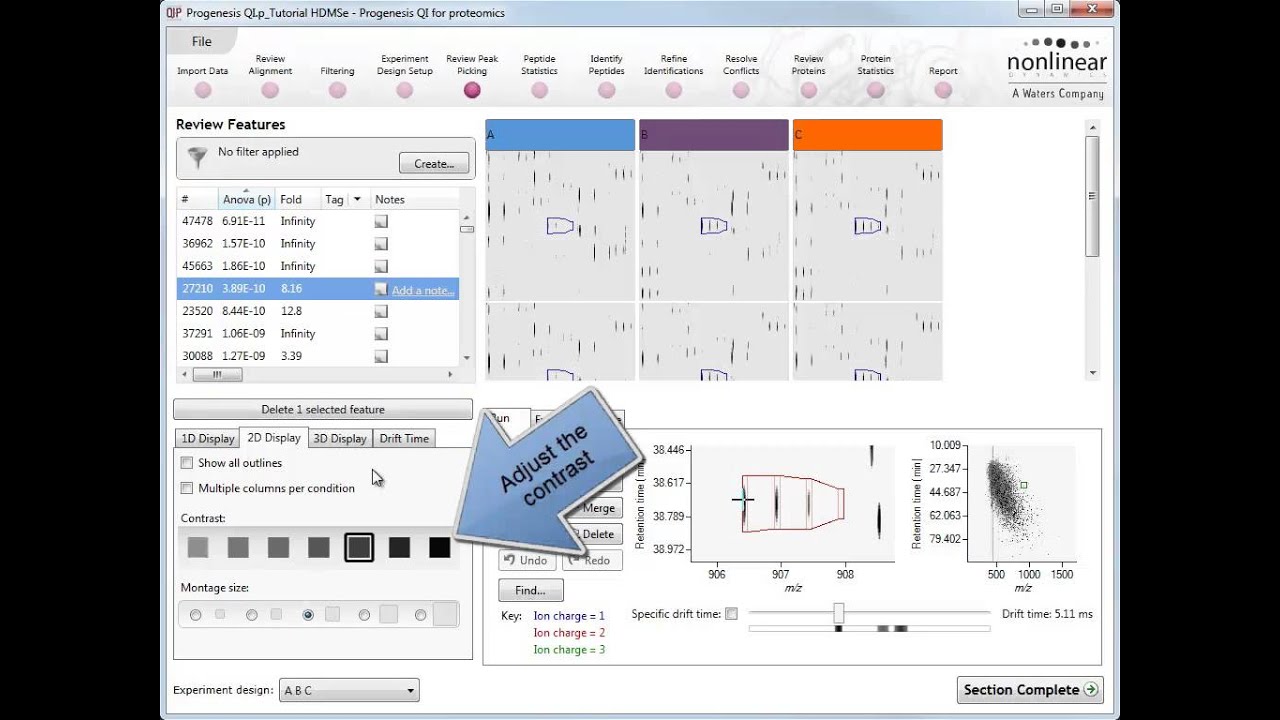Click note icon for feature 47478
Viewport: 1280px width, 720px height.
(380, 221)
